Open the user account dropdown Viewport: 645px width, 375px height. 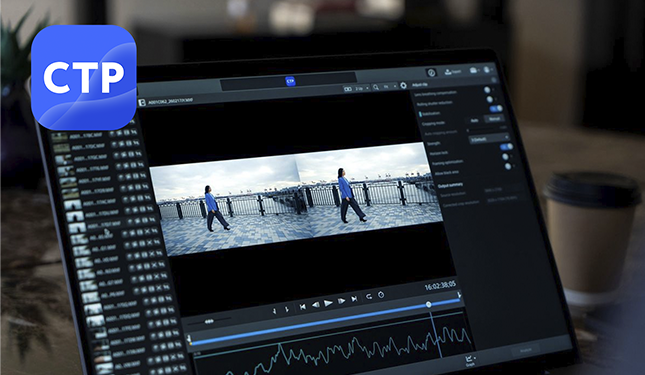(488, 69)
